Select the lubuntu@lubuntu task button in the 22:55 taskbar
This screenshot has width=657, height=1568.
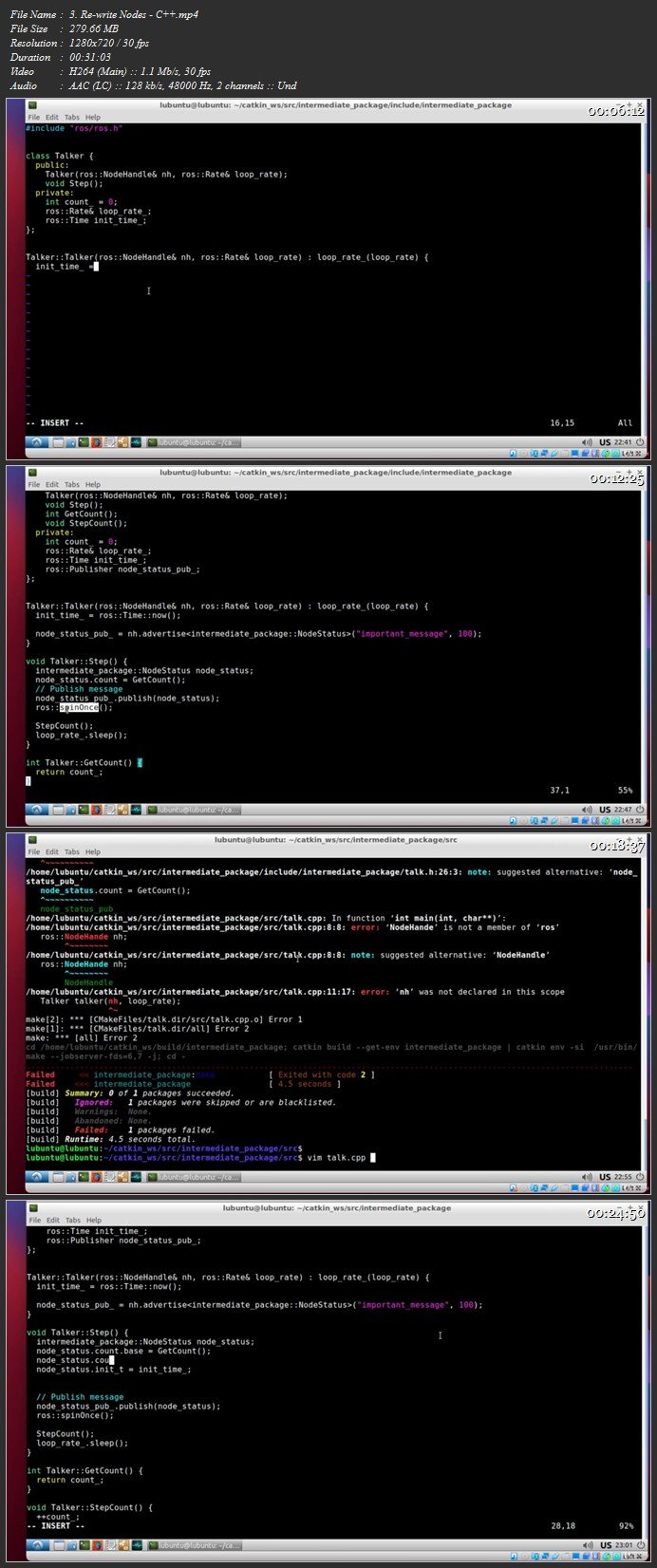[194, 1177]
